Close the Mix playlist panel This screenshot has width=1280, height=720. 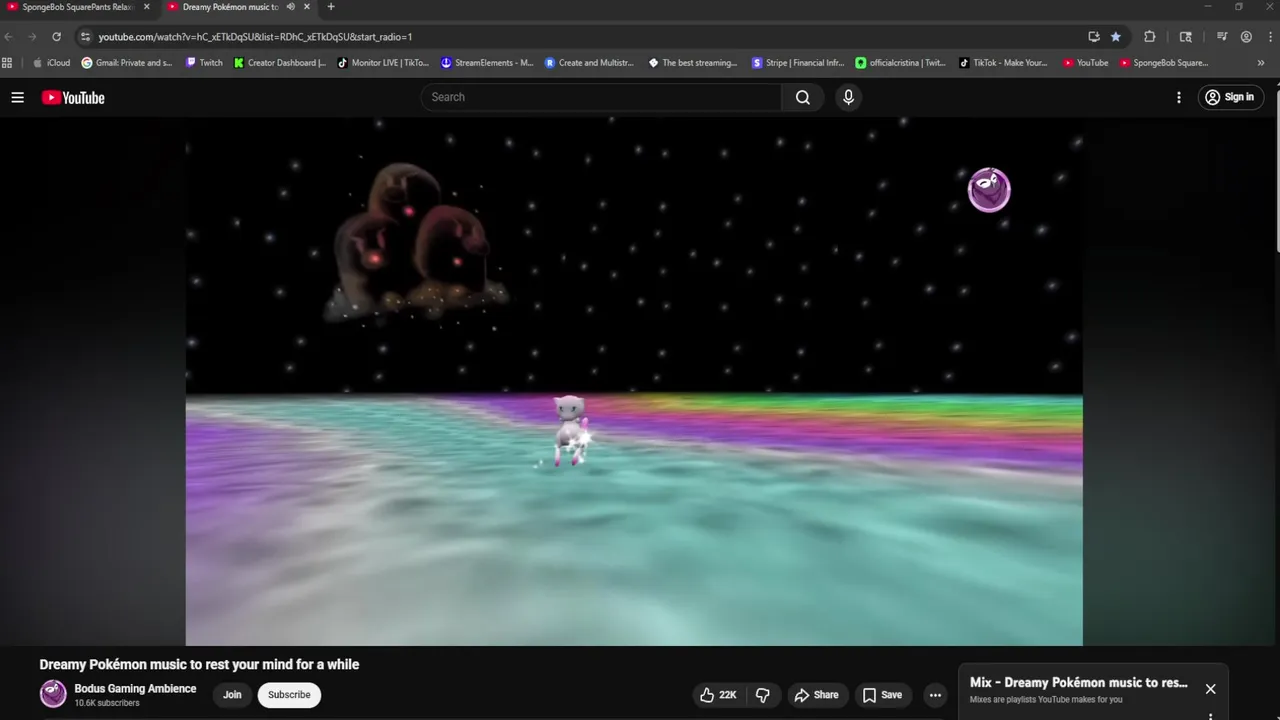[x=1210, y=689]
